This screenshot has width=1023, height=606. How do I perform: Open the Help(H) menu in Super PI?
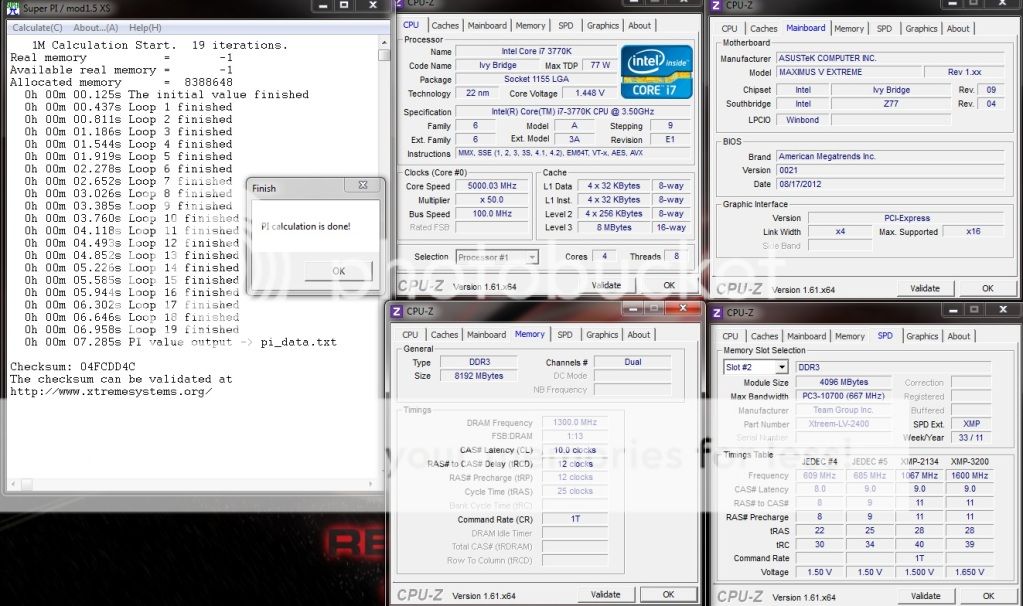(146, 27)
